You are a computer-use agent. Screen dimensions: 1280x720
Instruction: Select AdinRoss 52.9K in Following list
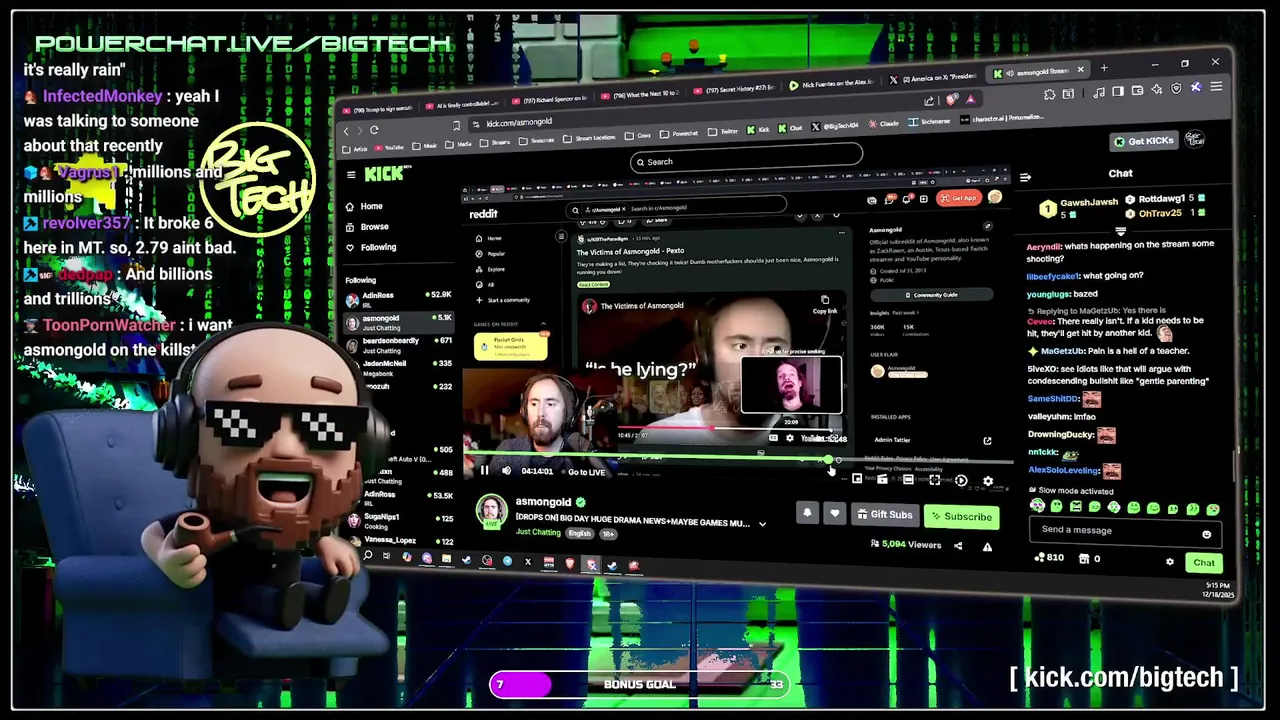tap(399, 299)
